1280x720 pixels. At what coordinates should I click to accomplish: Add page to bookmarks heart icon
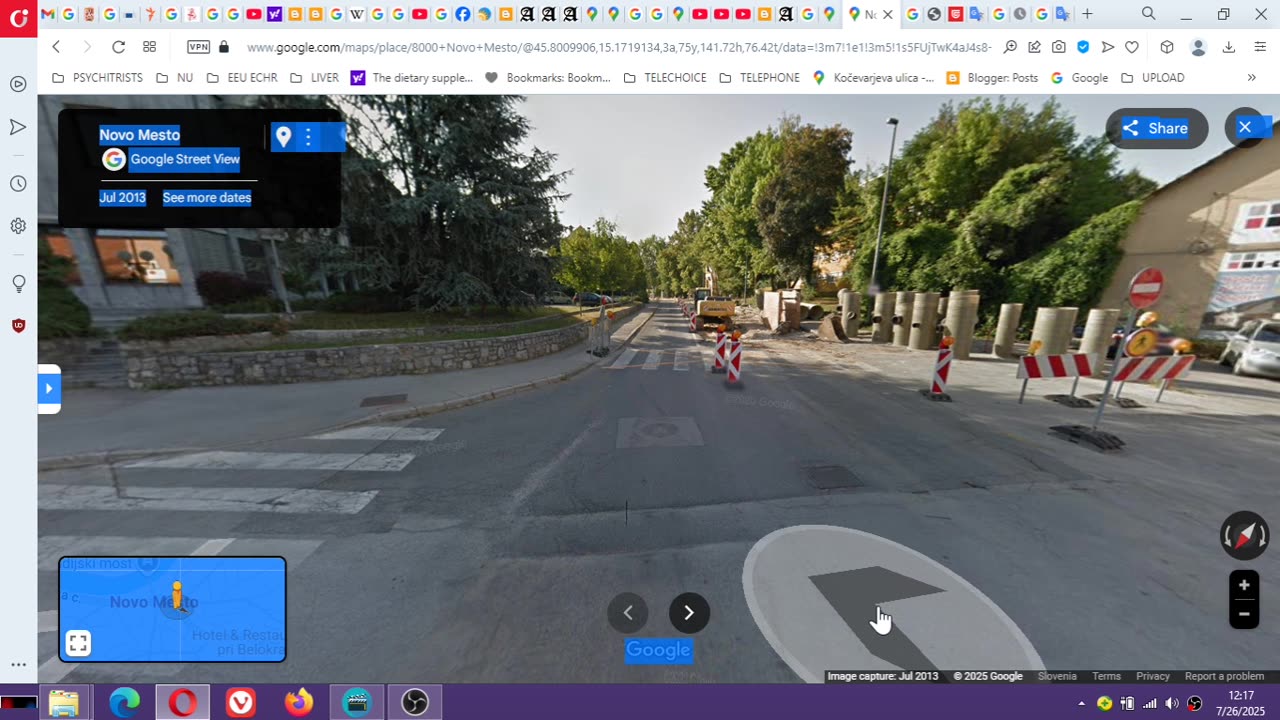point(1132,47)
